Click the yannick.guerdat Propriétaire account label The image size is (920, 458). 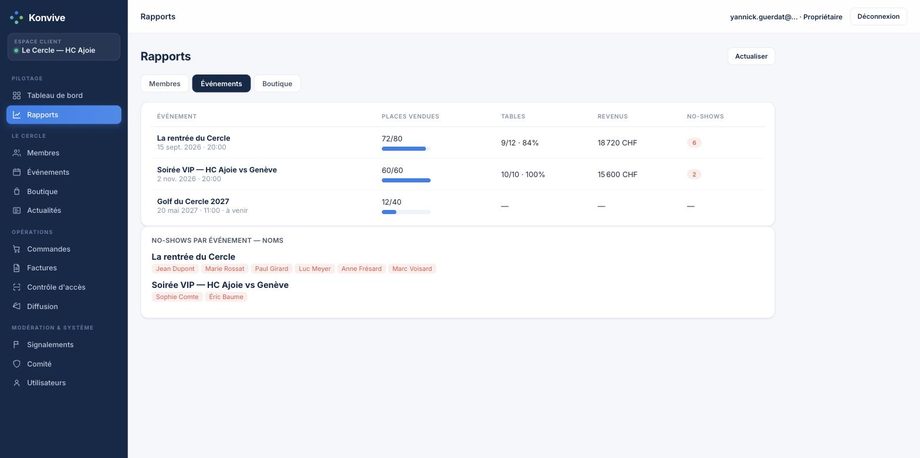click(786, 17)
